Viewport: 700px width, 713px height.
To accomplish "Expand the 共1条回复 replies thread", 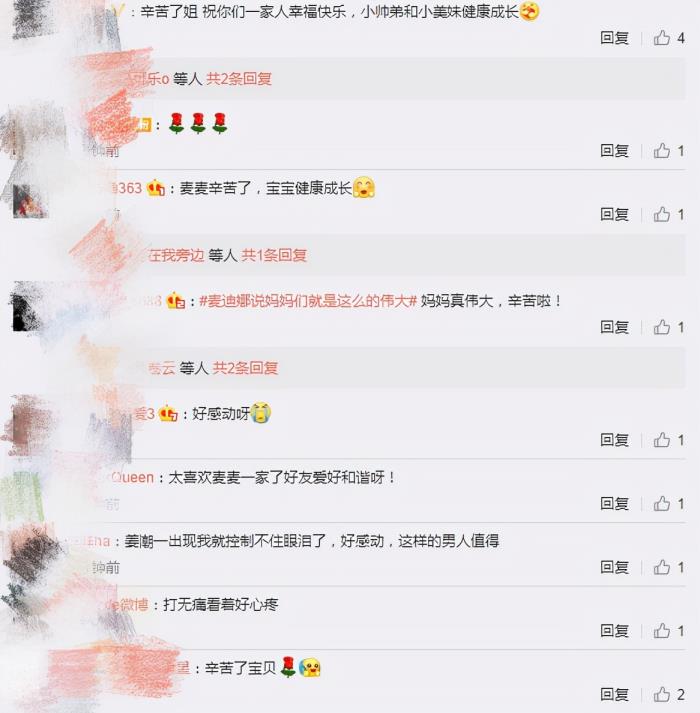I will (x=274, y=255).
